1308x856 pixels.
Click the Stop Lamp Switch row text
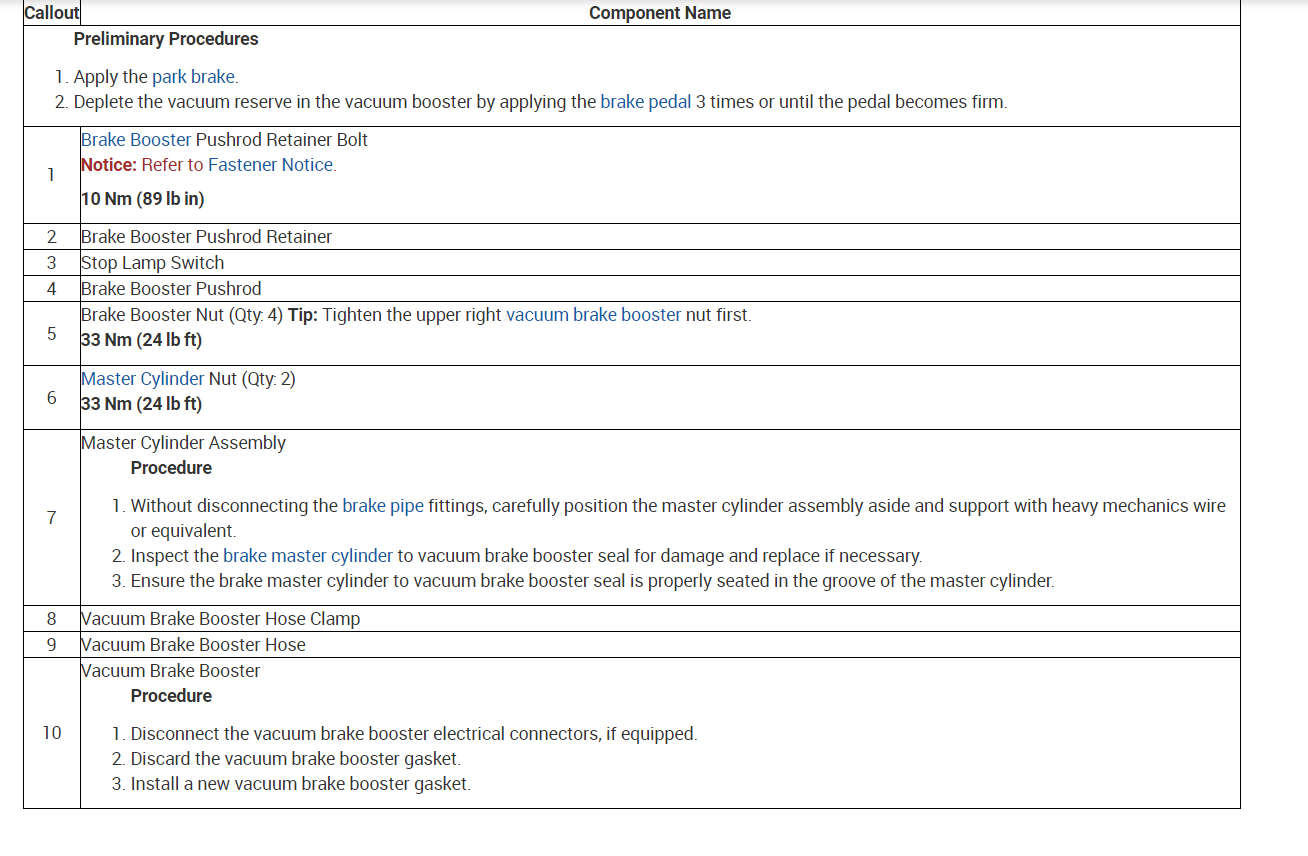point(152,263)
